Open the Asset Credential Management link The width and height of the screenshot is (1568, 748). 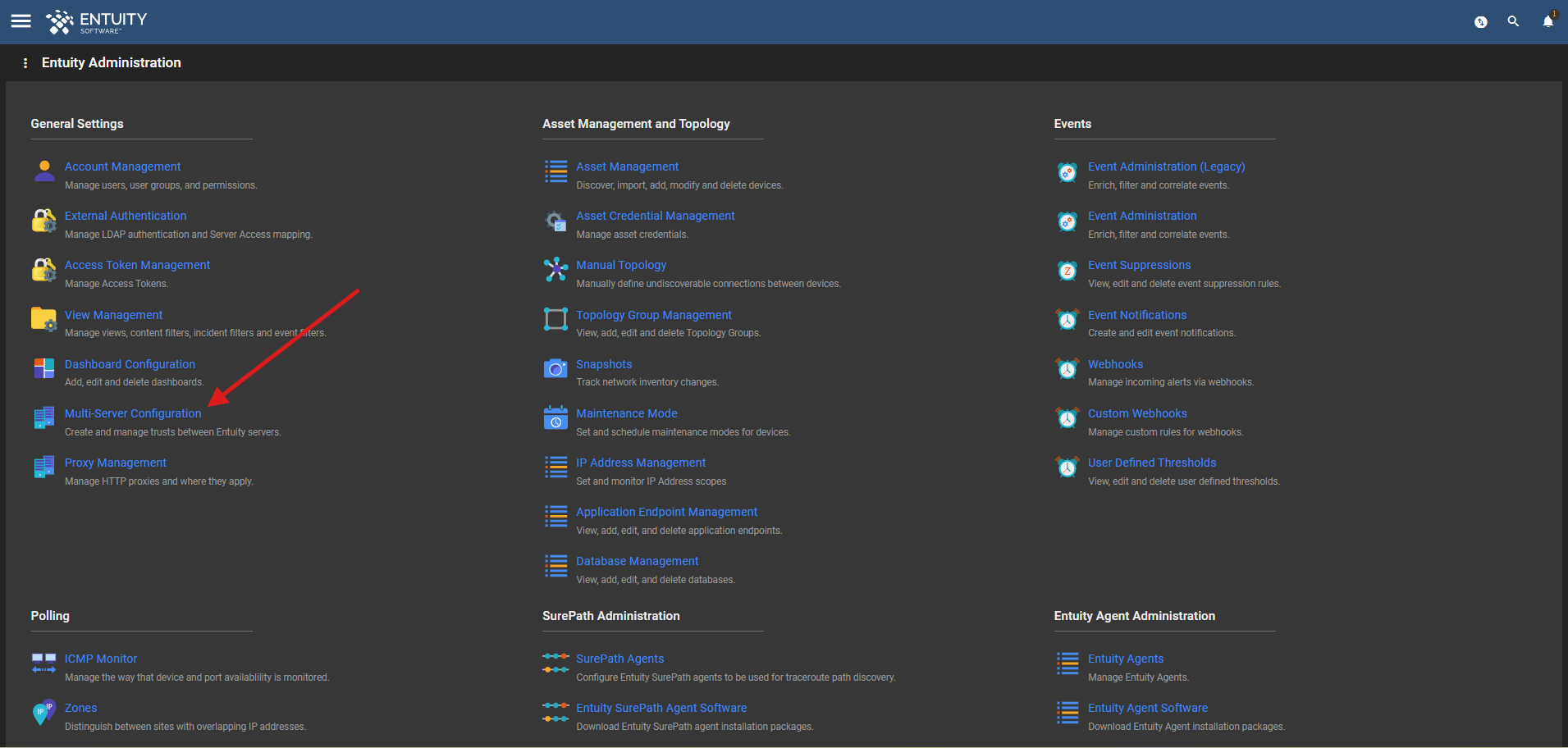tap(656, 216)
